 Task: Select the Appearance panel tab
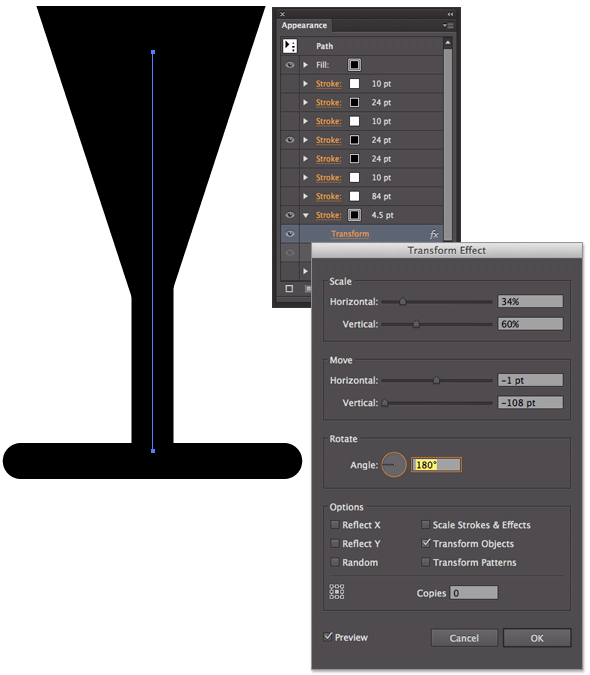pos(304,25)
